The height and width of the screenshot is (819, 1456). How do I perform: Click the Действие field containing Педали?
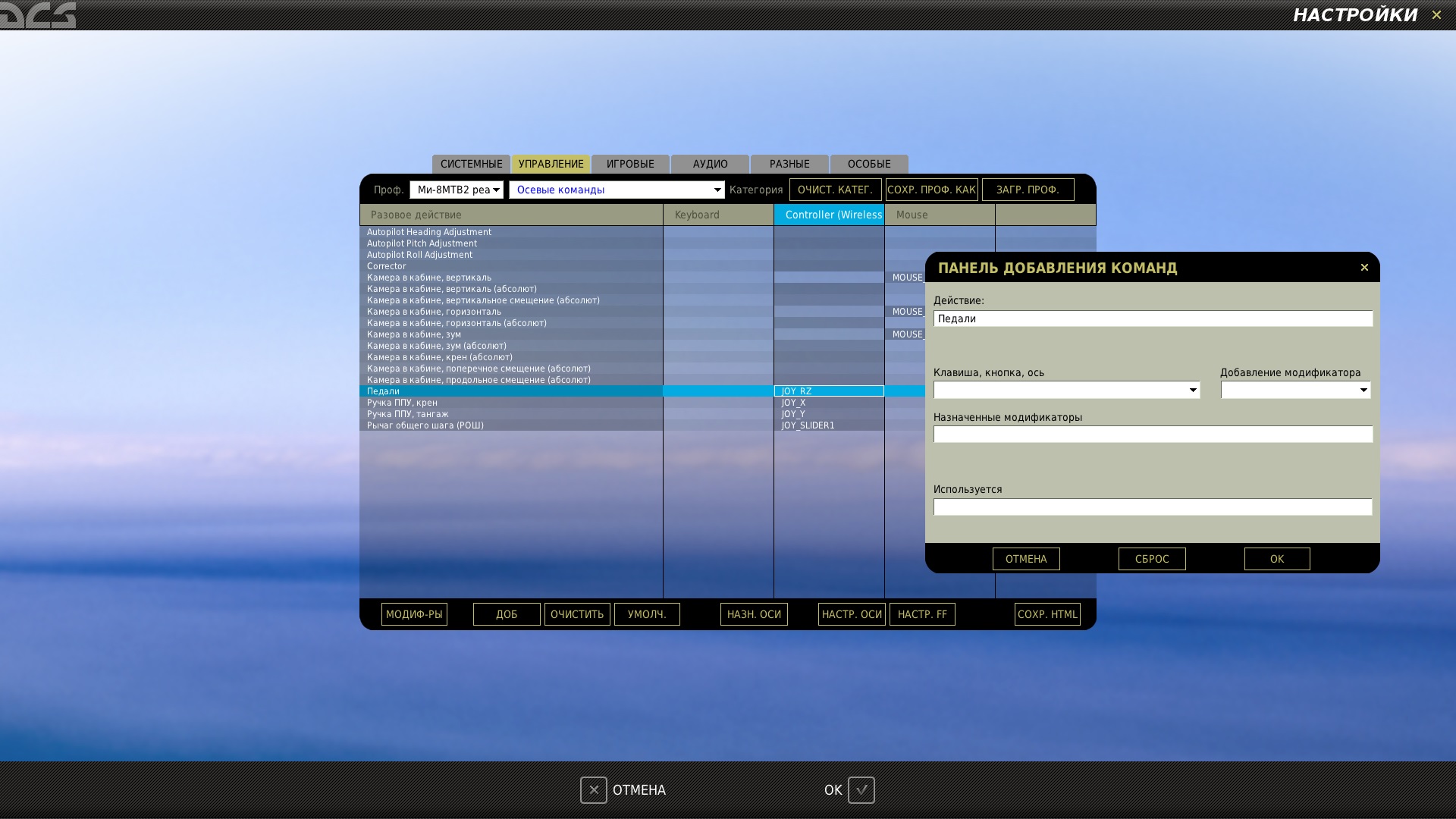pyautogui.click(x=1153, y=318)
